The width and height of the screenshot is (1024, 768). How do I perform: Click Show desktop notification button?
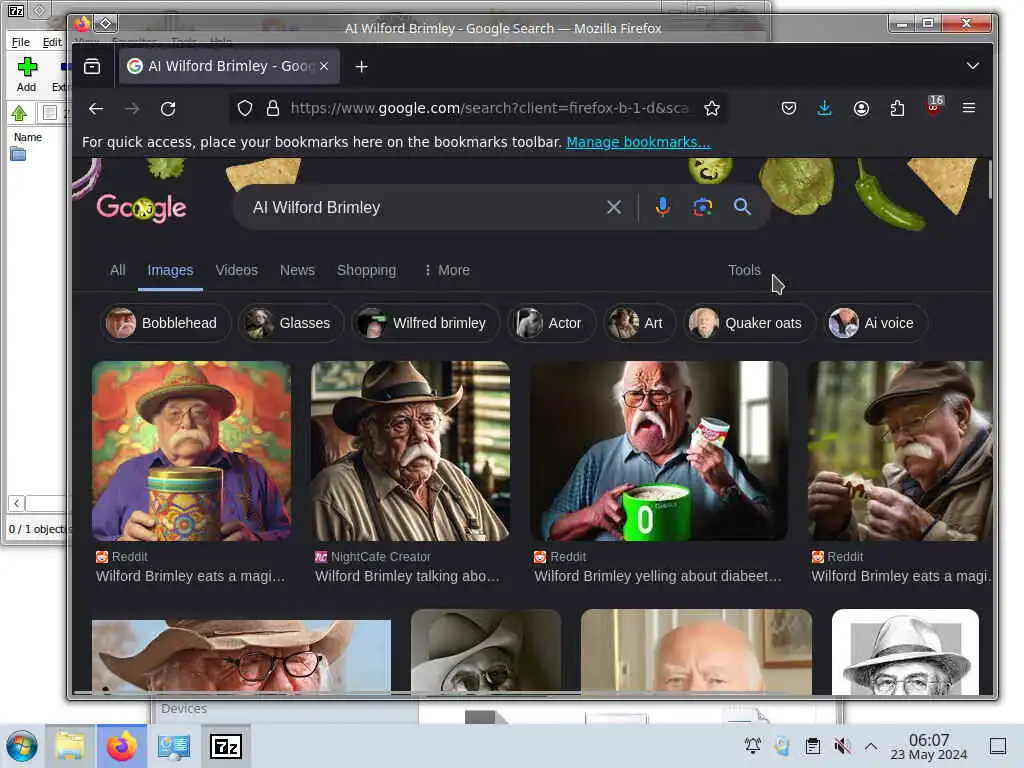[x=998, y=746]
